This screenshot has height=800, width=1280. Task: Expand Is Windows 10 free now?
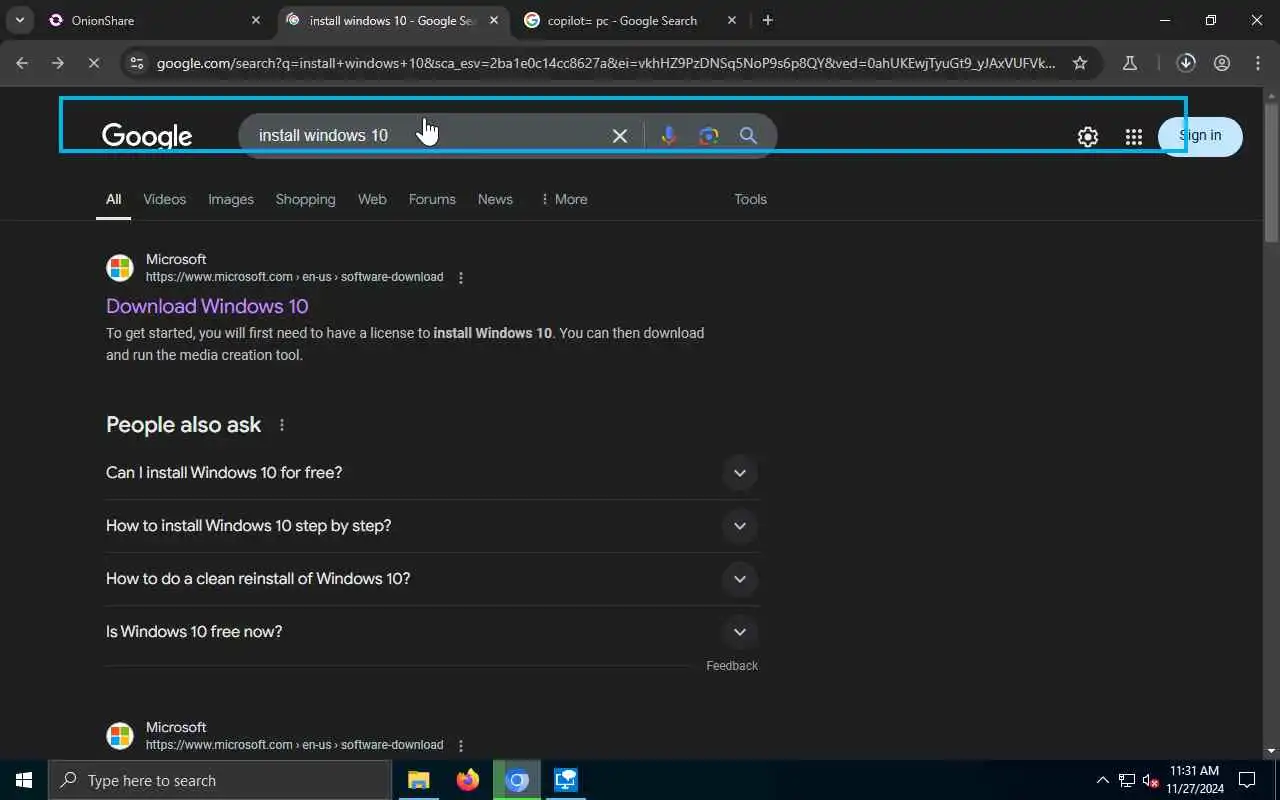click(432, 632)
